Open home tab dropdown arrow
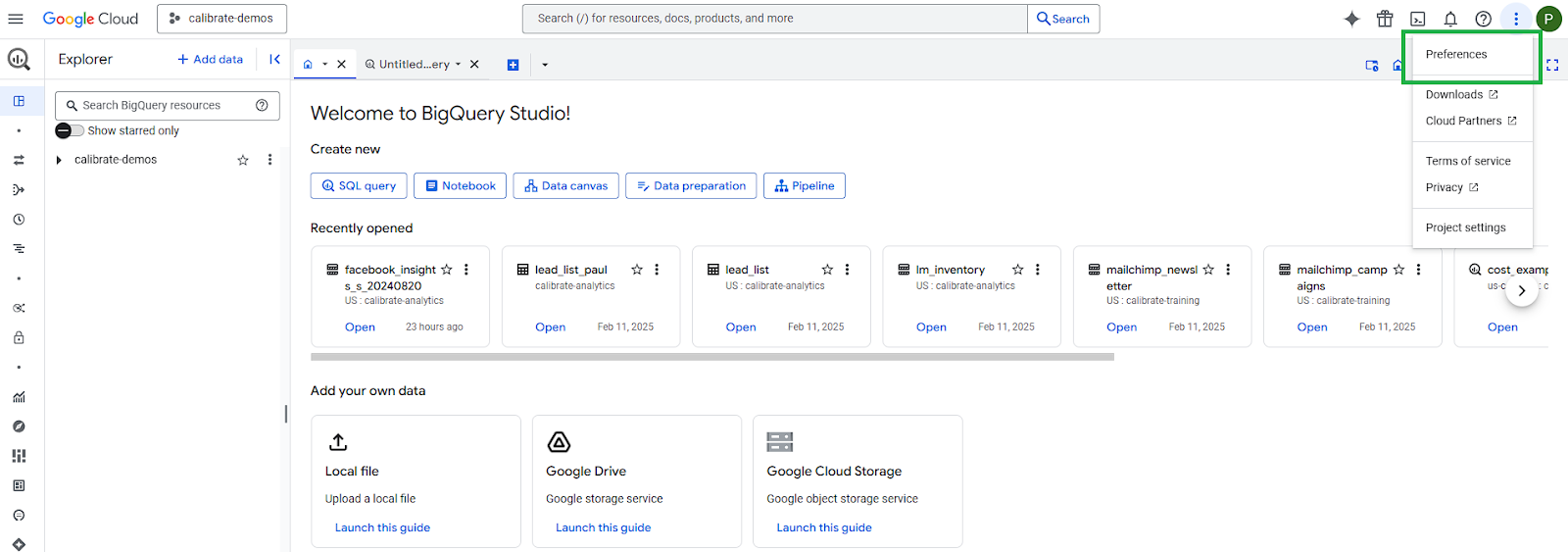The image size is (1568, 552). [x=324, y=65]
